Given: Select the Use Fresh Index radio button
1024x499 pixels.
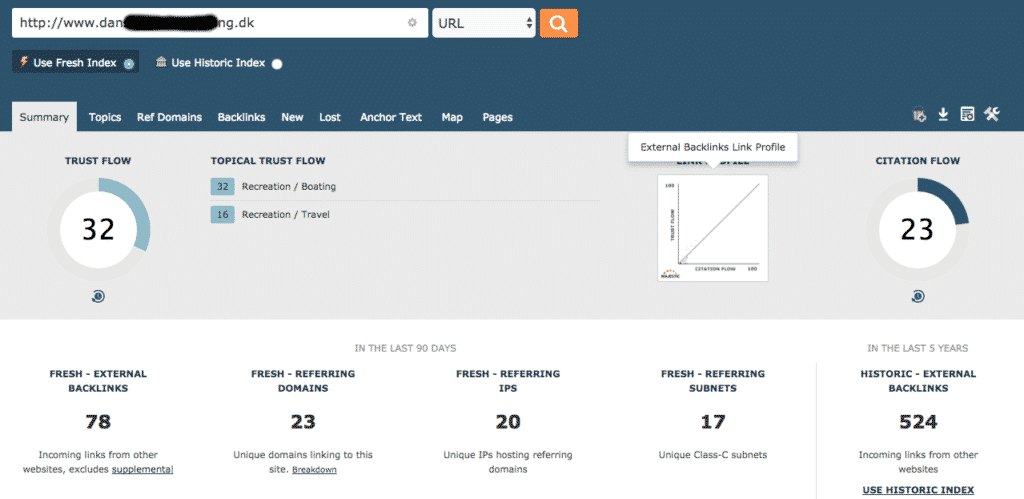Looking at the screenshot, I should [x=129, y=64].
